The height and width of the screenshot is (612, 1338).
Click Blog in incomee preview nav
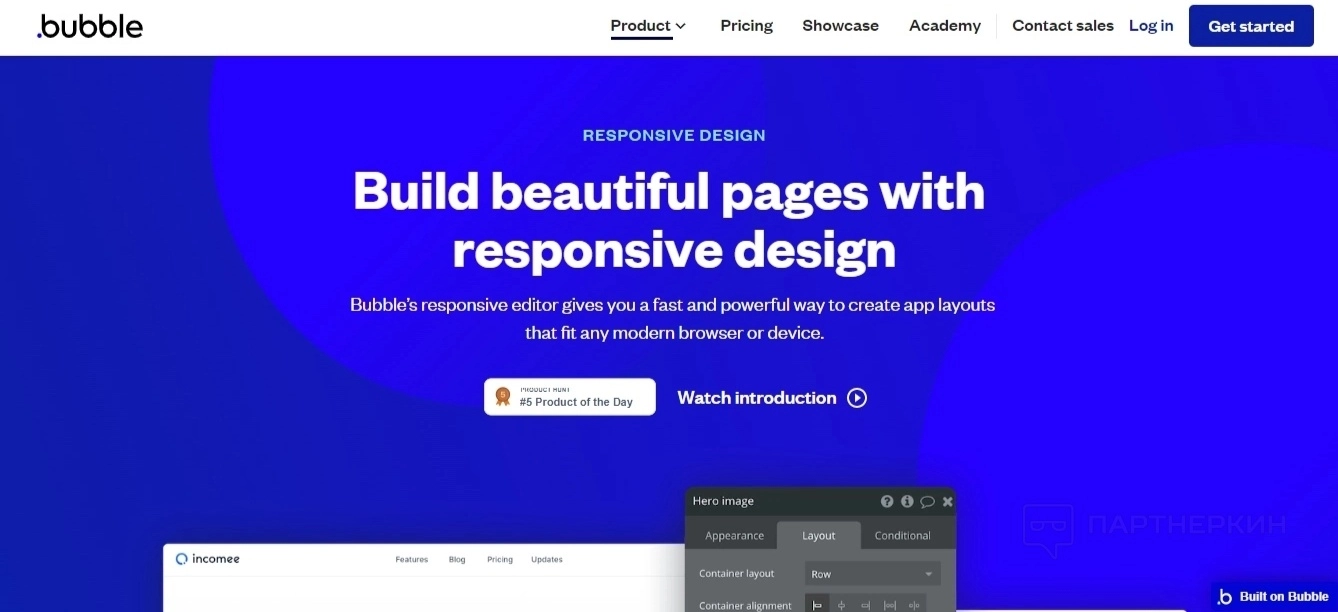(x=457, y=560)
